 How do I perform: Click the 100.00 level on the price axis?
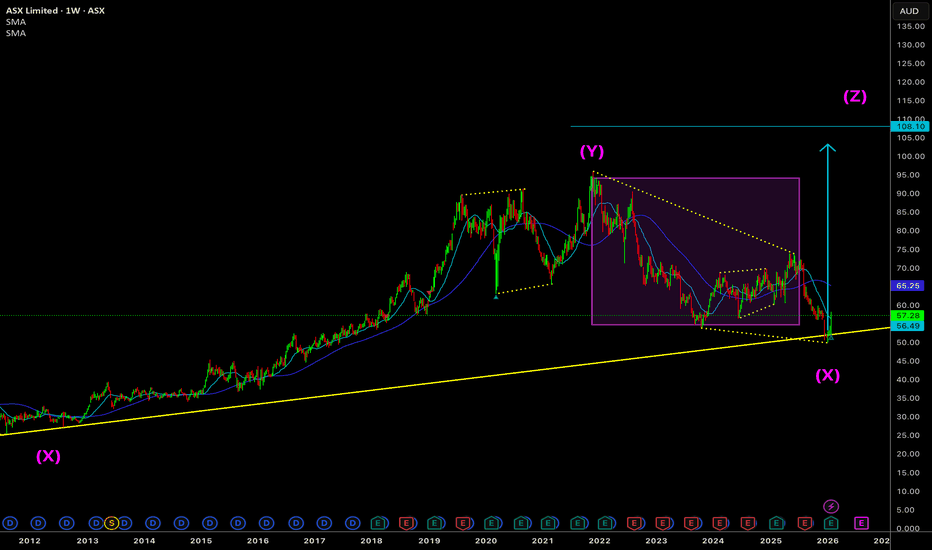click(x=909, y=156)
